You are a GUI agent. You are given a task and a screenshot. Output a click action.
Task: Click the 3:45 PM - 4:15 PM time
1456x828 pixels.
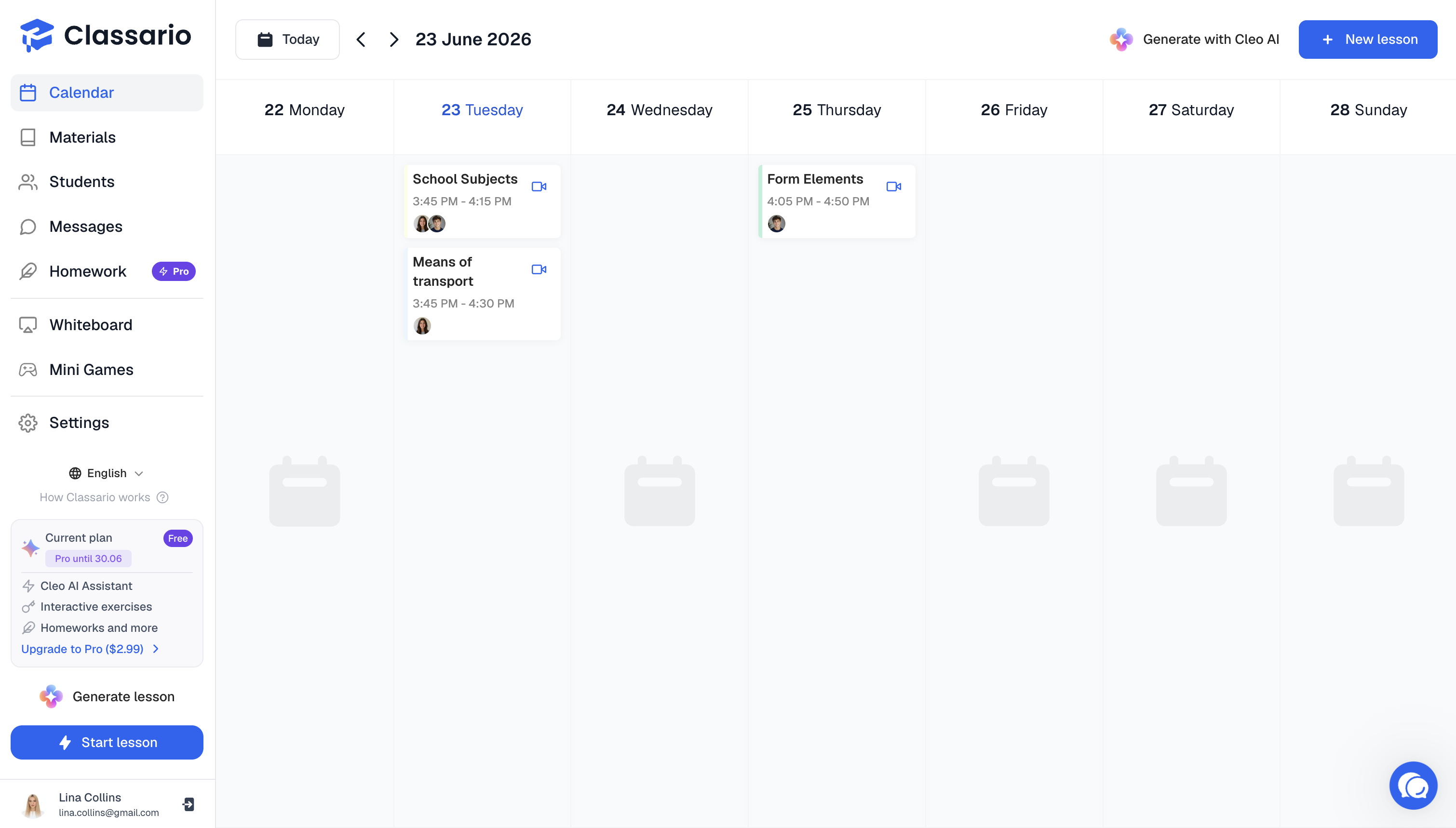coord(462,201)
